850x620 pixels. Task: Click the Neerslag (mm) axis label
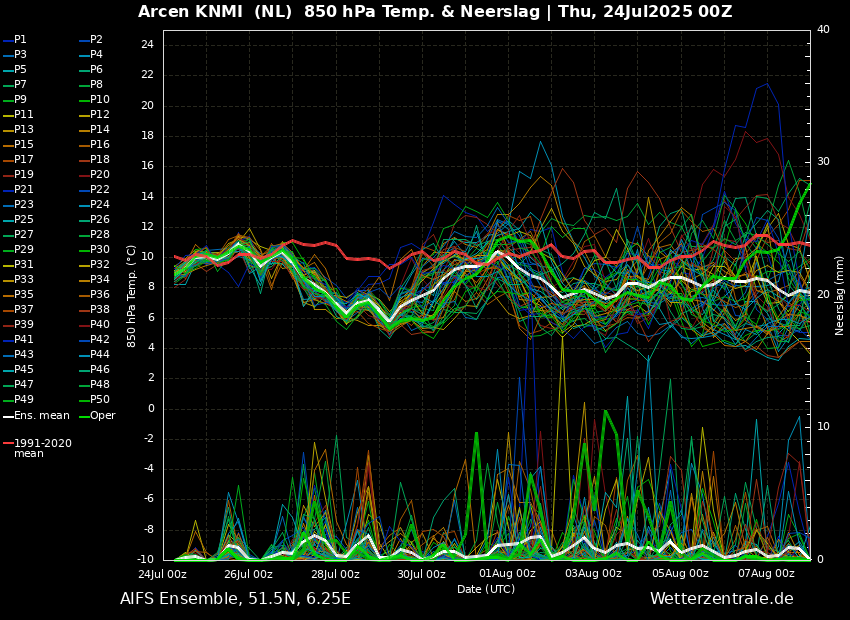coord(840,295)
